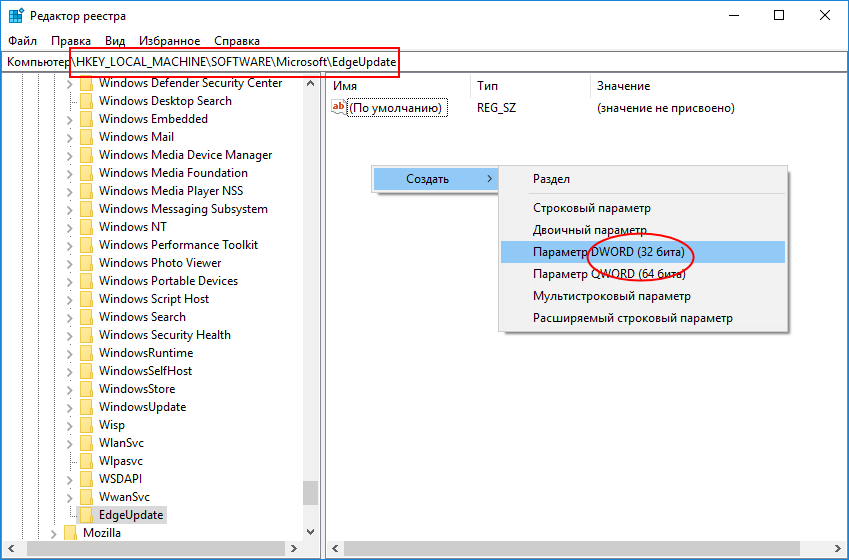This screenshot has width=849, height=560.
Task: Choose Мультистроковый параметр
Action: coord(643,296)
